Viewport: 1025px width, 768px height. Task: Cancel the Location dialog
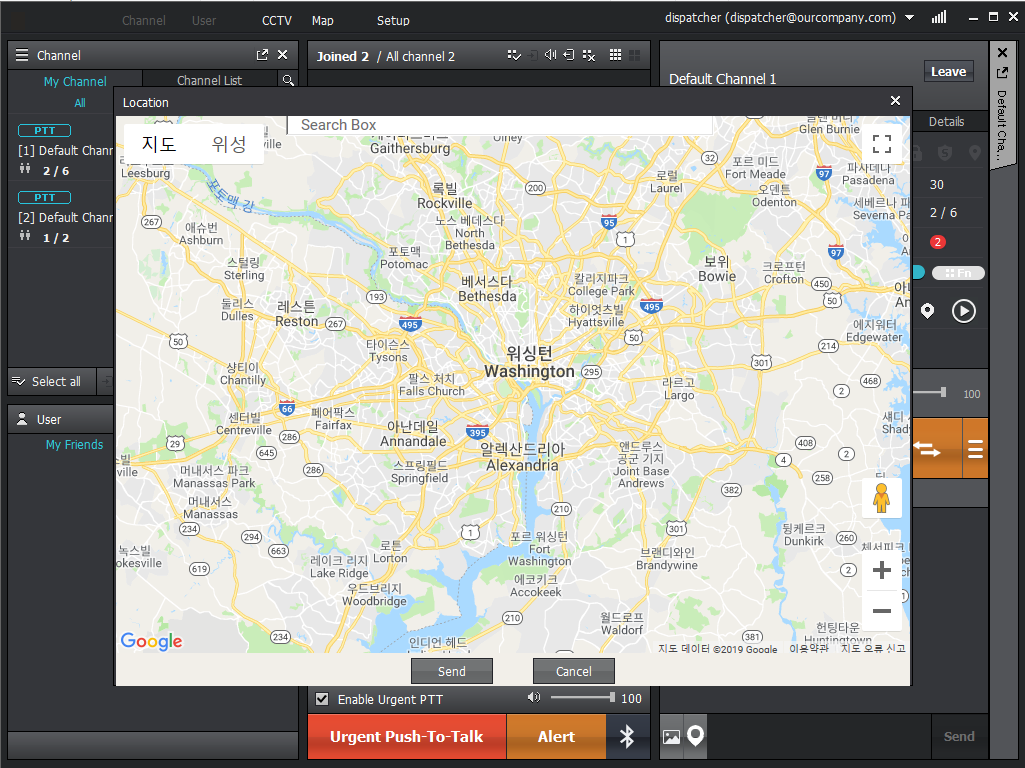click(x=573, y=671)
